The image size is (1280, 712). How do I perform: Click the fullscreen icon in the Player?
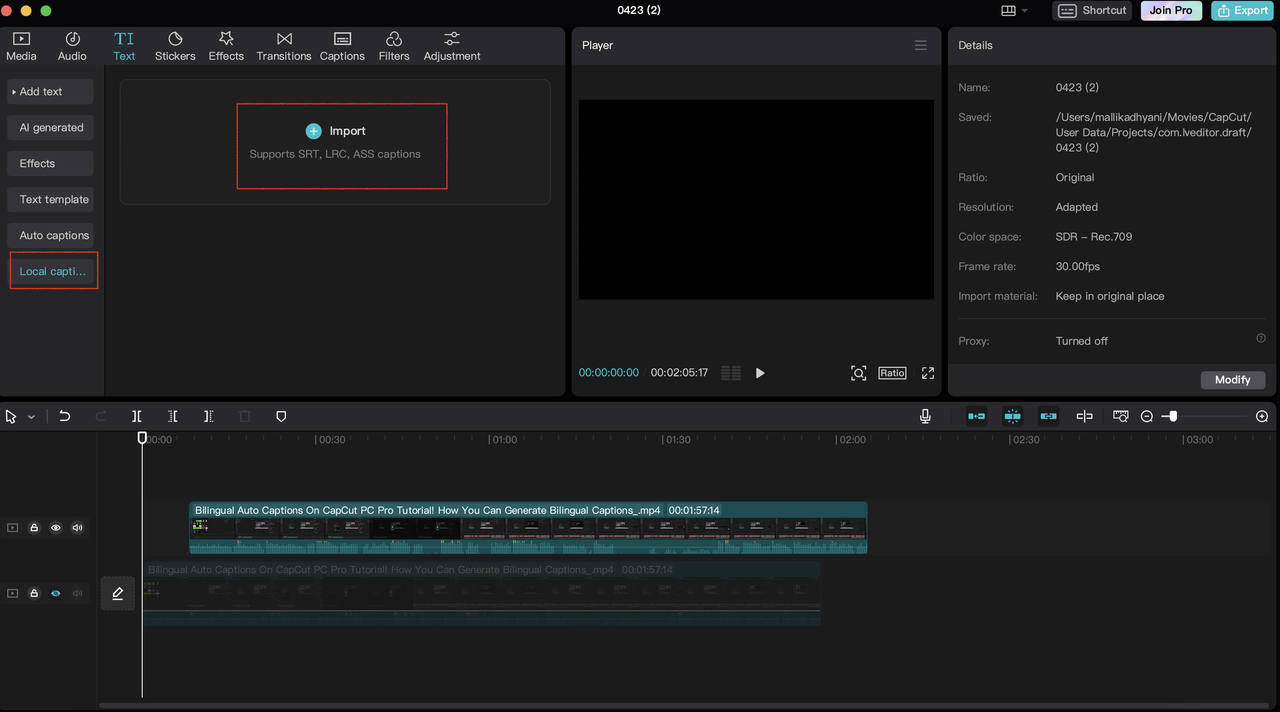tap(928, 373)
